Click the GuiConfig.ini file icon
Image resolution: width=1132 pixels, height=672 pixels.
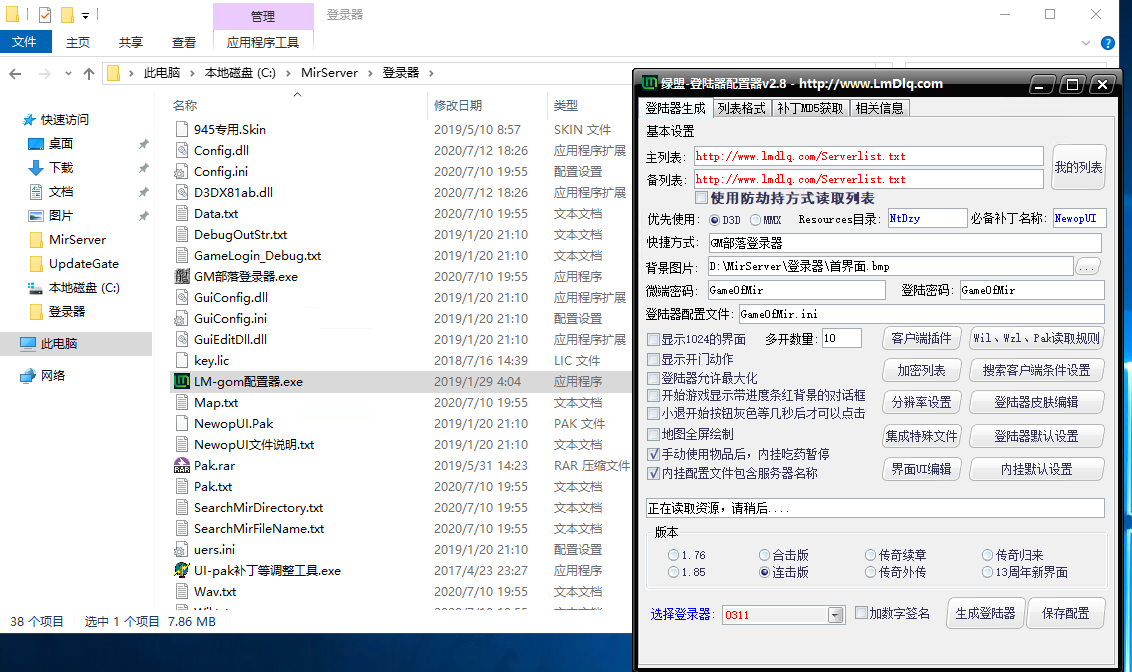click(x=182, y=318)
